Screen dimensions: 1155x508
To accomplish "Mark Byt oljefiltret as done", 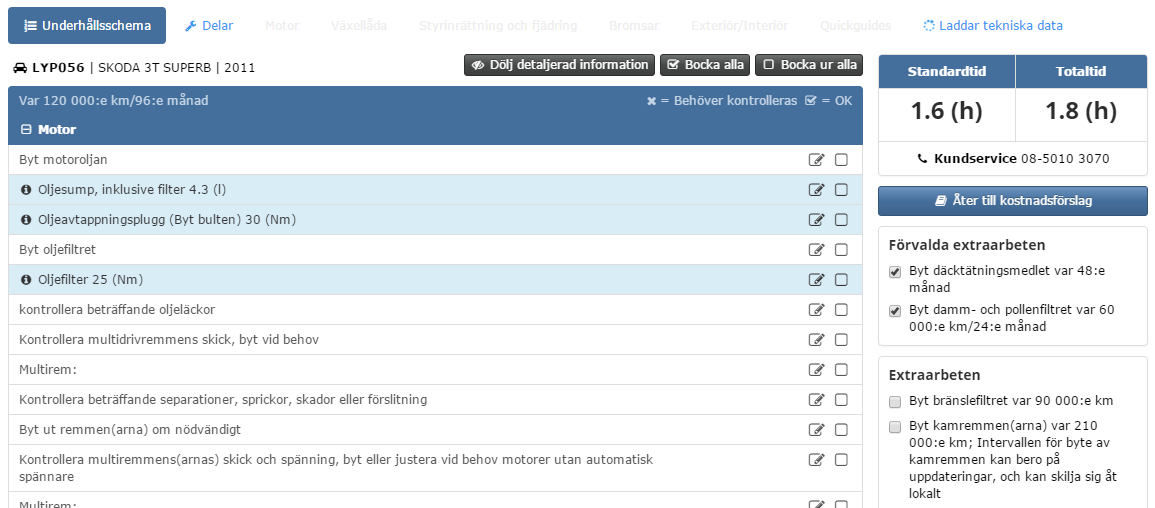I will 841,250.
